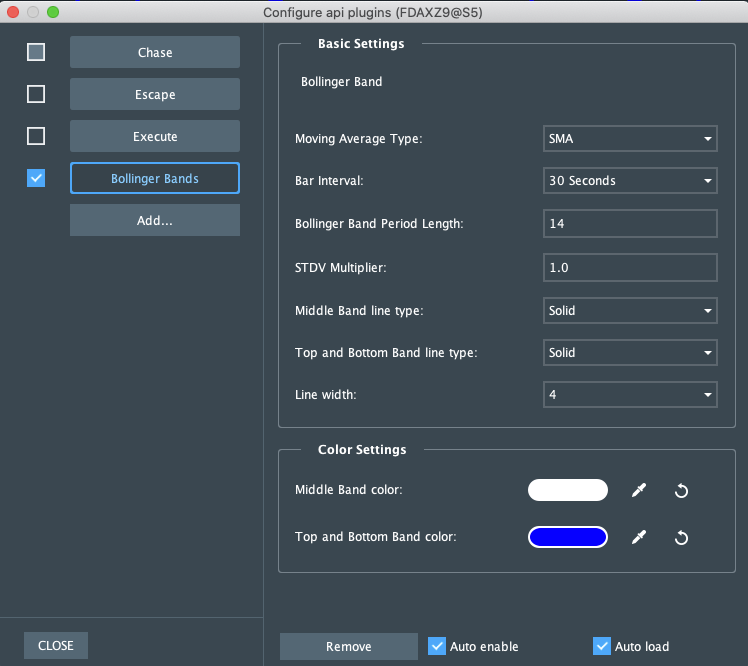
Task: Select the Chase plugin in the list
Action: click(x=155, y=52)
